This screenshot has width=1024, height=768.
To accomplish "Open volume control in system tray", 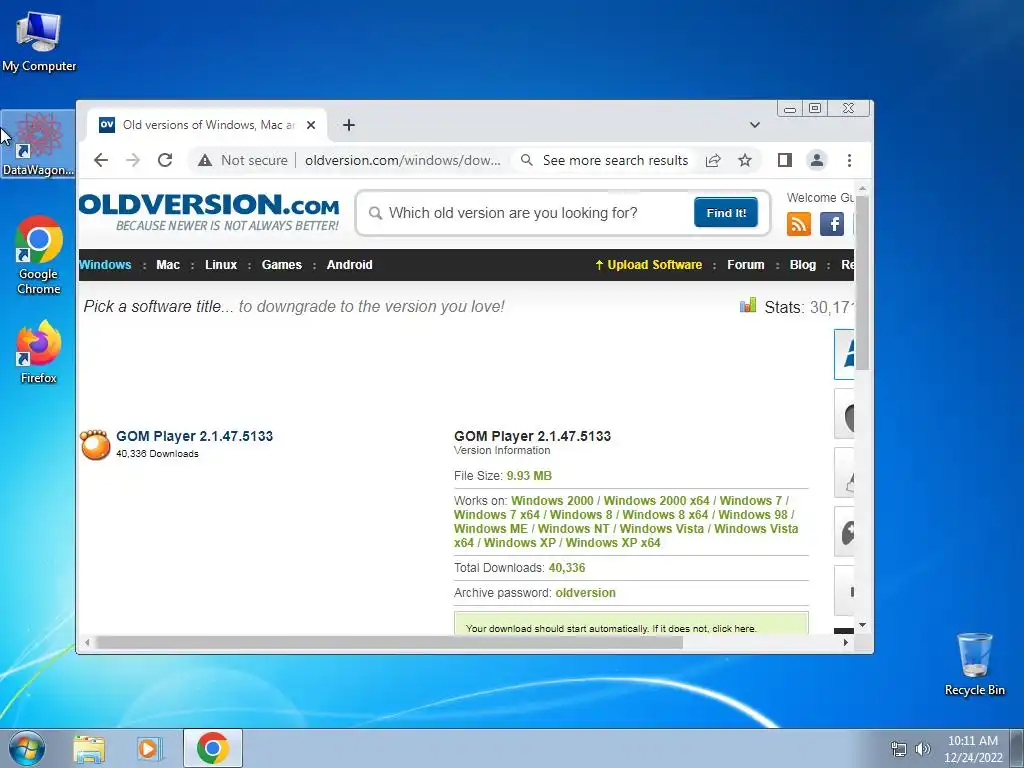I will tap(922, 749).
